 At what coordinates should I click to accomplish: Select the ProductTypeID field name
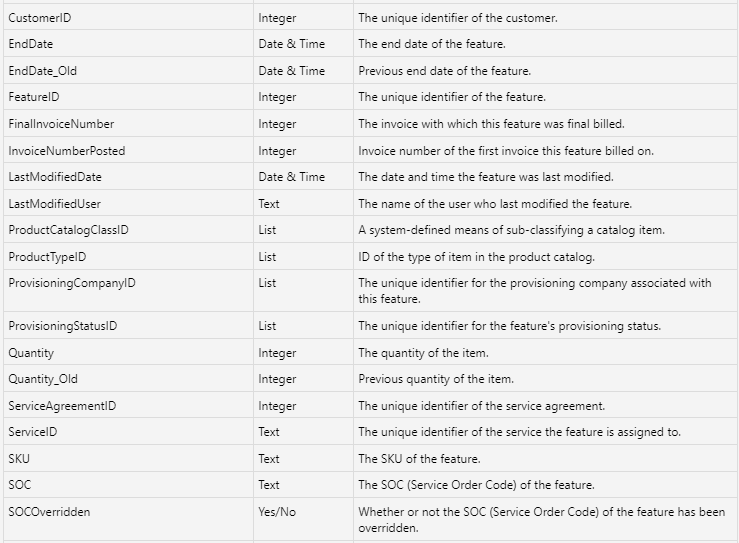(x=47, y=257)
